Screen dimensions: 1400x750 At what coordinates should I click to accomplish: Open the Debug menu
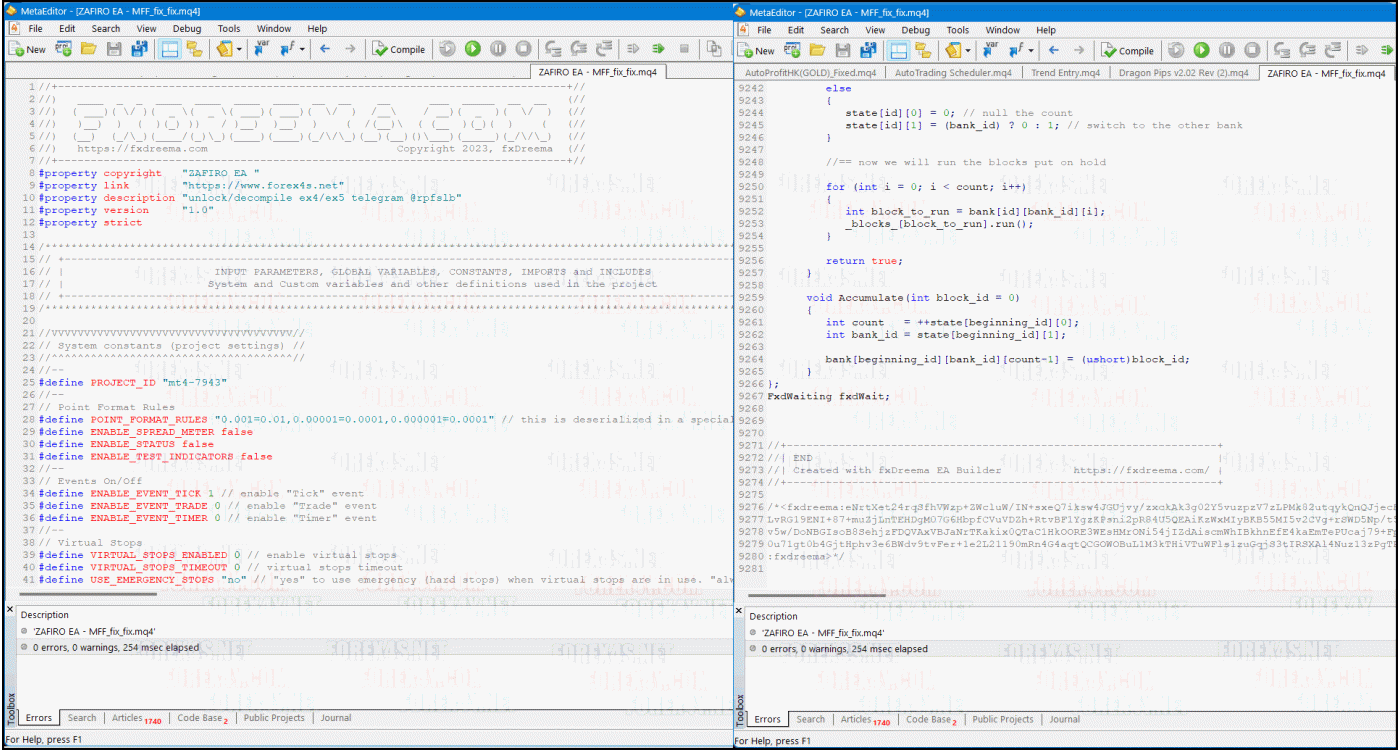[x=188, y=29]
